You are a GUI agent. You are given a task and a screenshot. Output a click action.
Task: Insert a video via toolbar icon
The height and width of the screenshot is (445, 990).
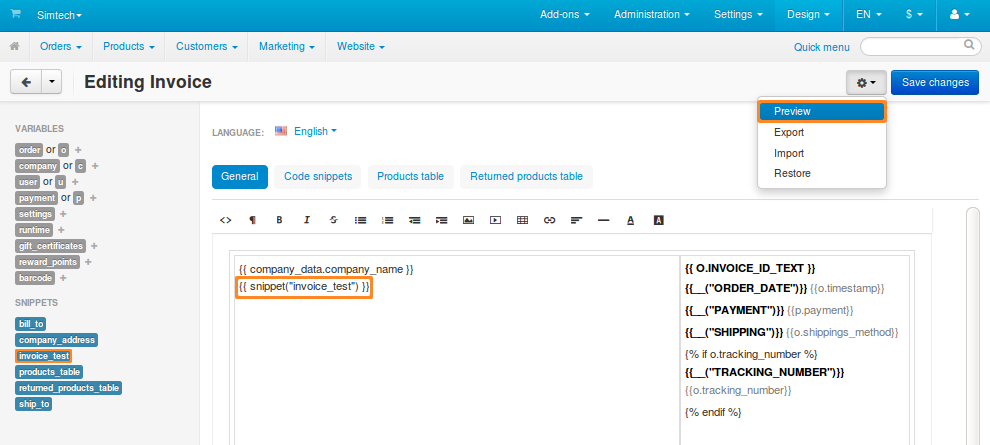click(496, 220)
